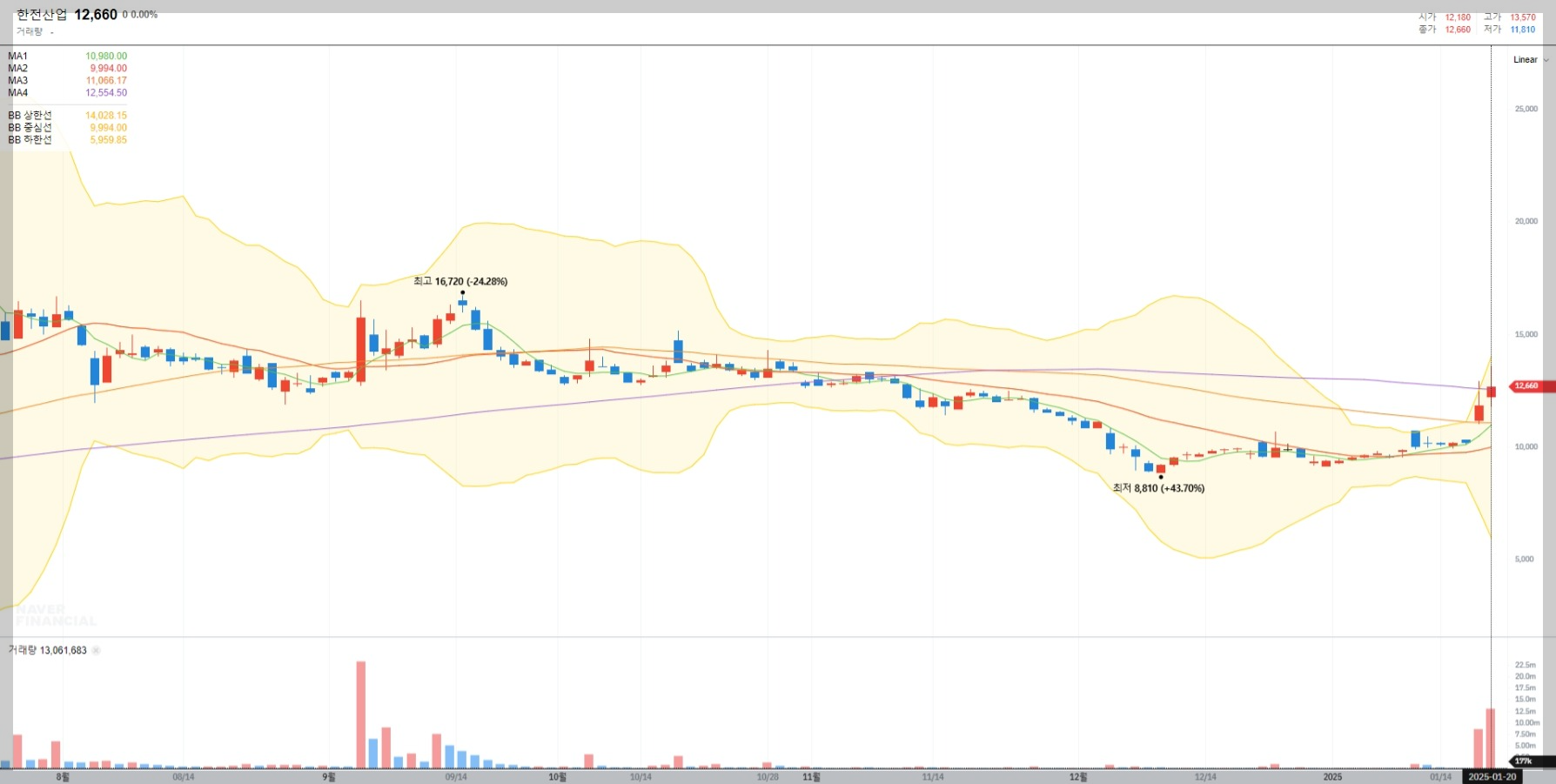Click the 12월 label on time axis
The height and width of the screenshot is (784, 1556).
click(x=1077, y=776)
